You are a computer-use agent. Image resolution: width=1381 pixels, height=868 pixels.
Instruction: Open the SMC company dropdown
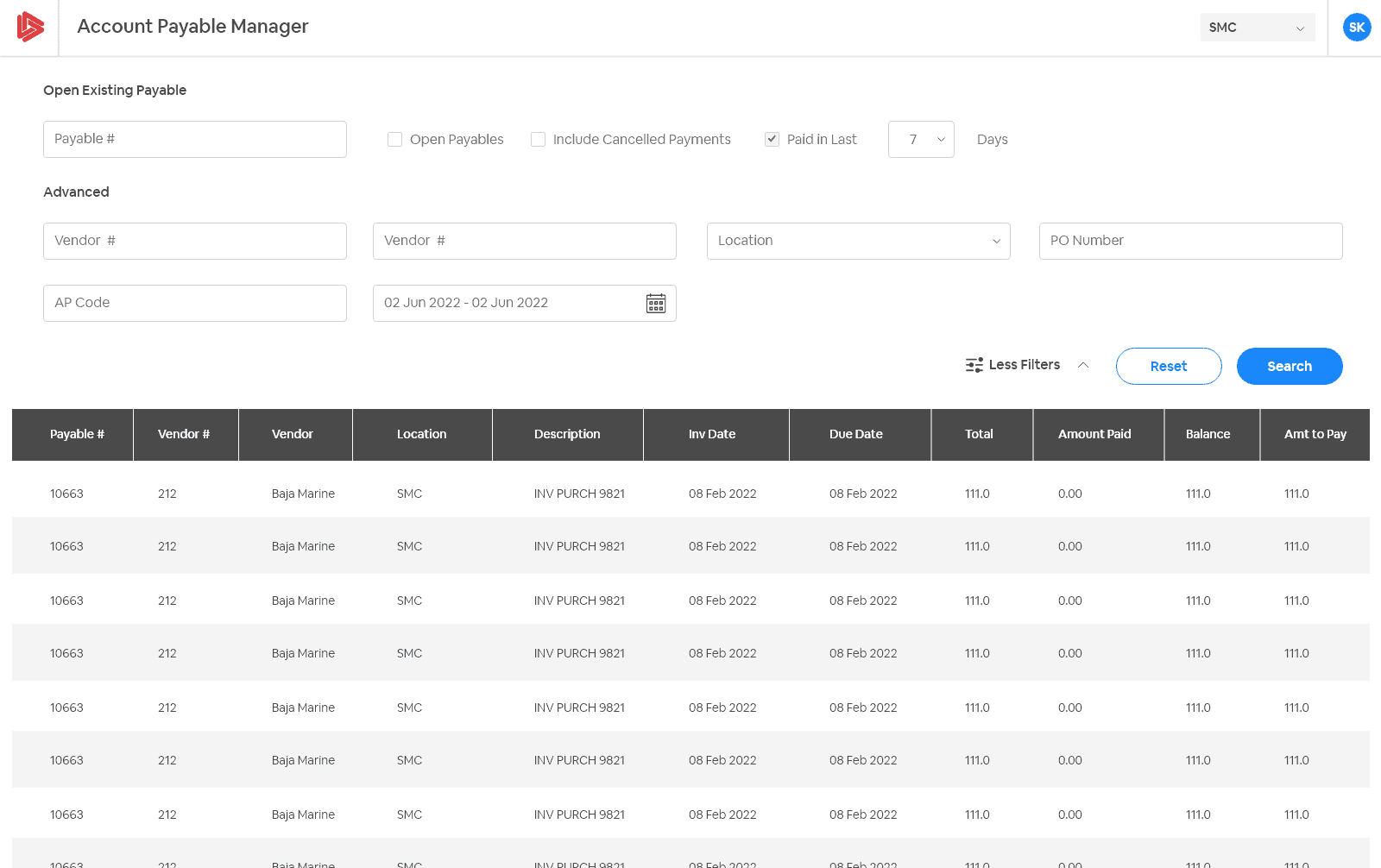pyautogui.click(x=1257, y=28)
